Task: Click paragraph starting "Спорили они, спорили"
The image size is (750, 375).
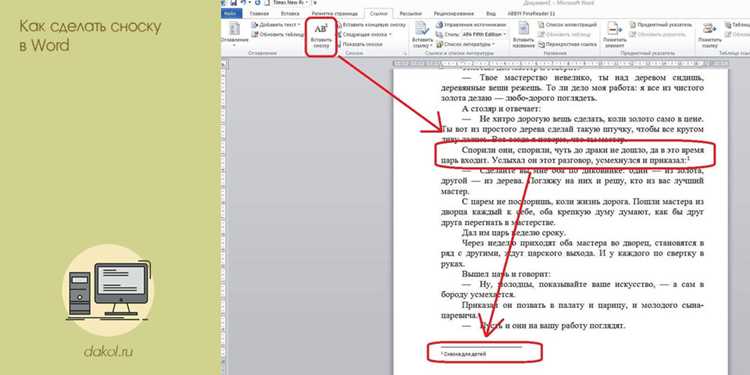Action: pyautogui.click(x=572, y=154)
